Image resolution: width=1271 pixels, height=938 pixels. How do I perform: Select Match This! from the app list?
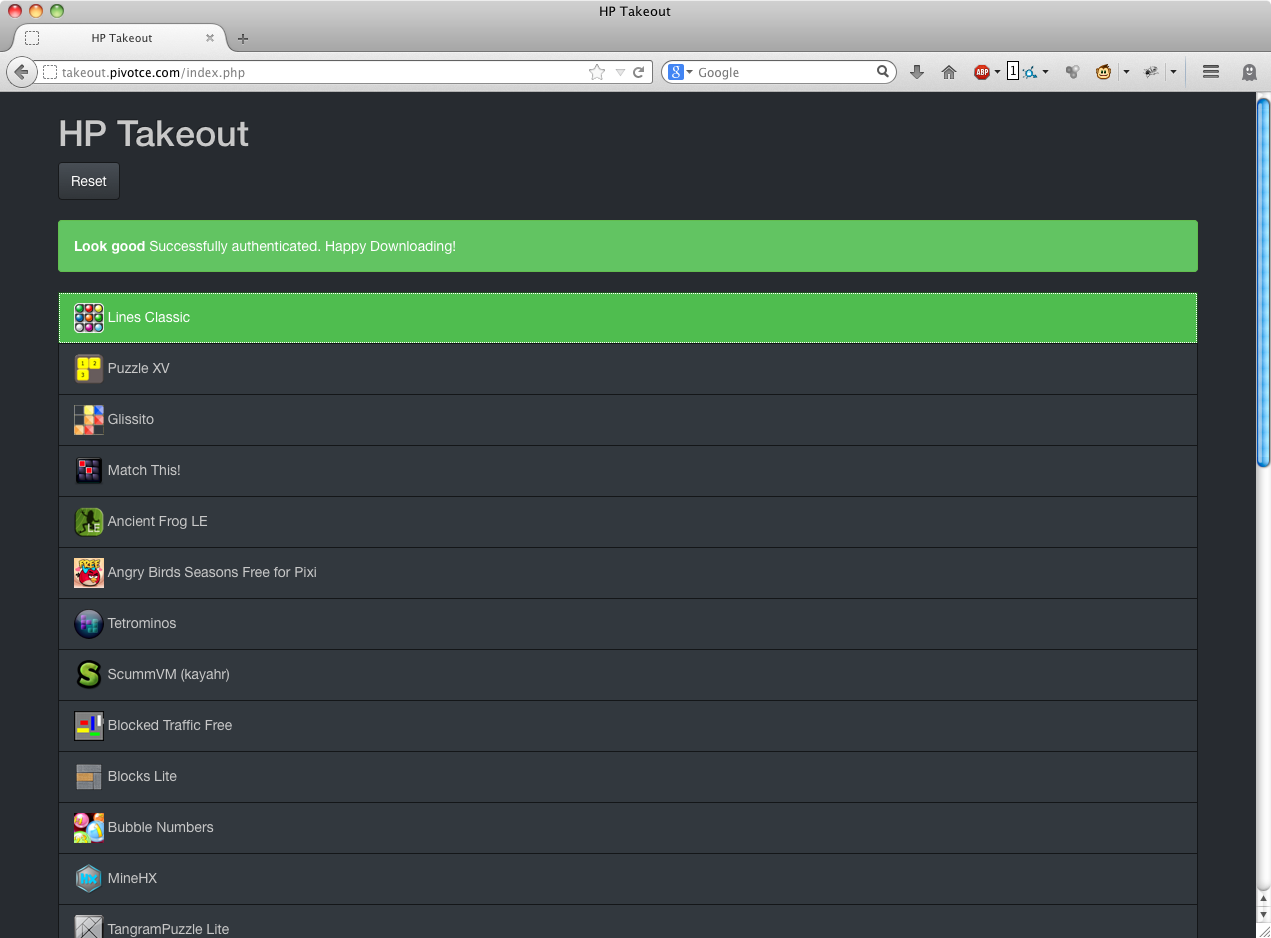coord(628,471)
